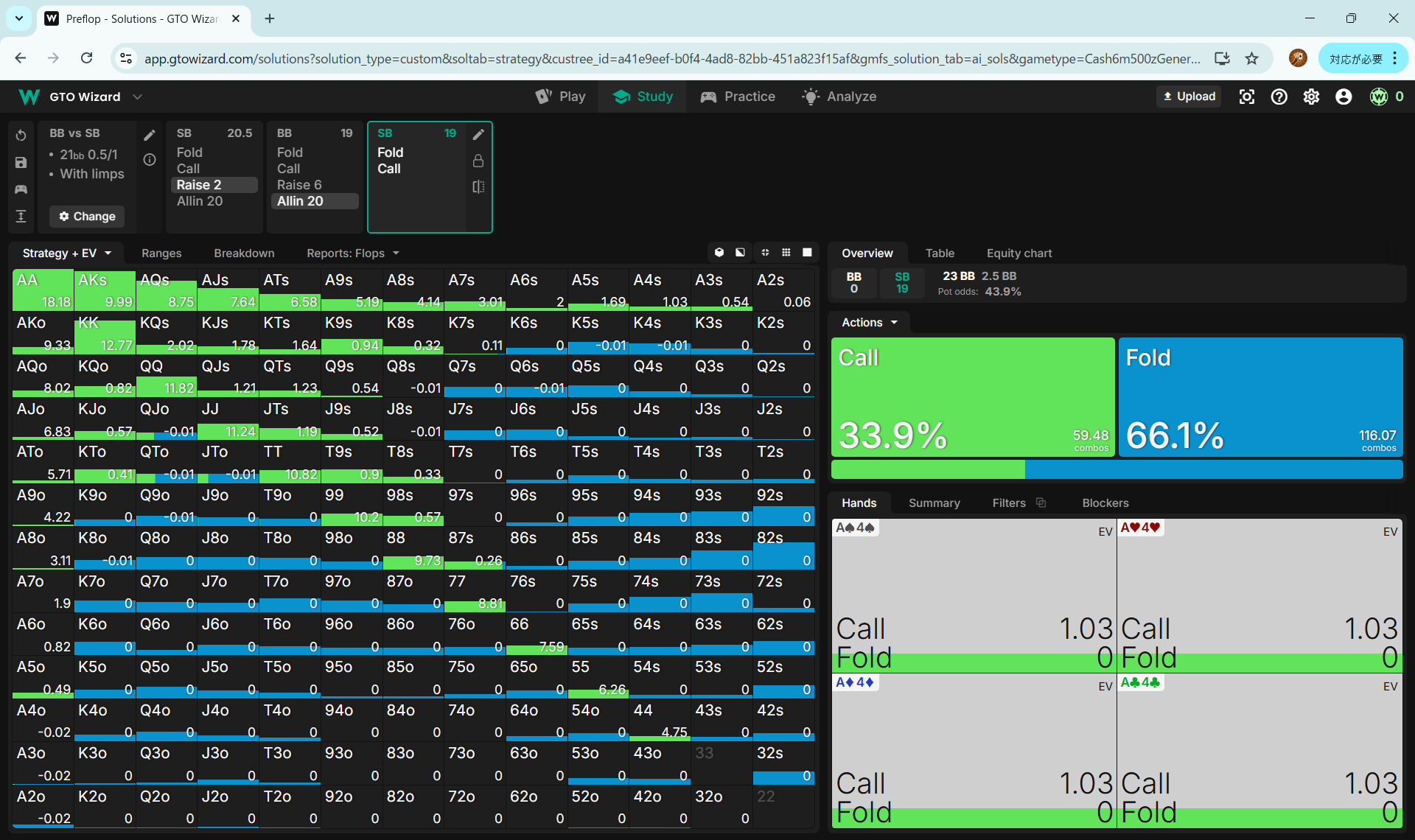
Task: Expand the Strategy + EV dropdown
Action: (x=67, y=253)
